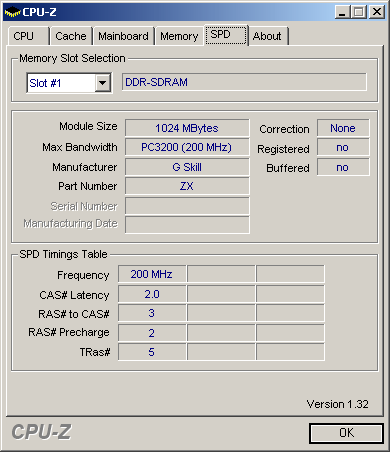
Task: Click the ZX part number field
Action: pyautogui.click(x=187, y=186)
